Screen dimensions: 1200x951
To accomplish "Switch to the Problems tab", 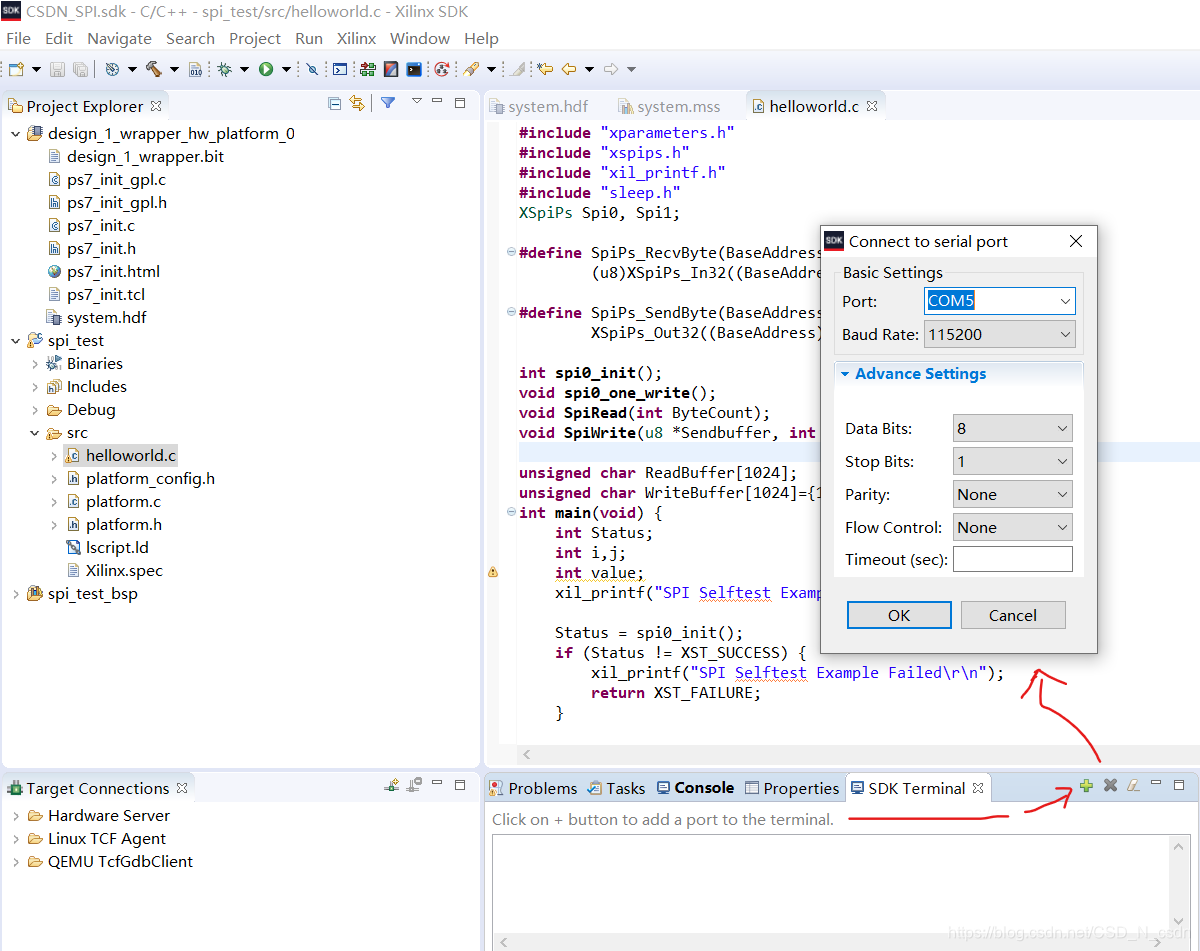I will click(x=533, y=788).
